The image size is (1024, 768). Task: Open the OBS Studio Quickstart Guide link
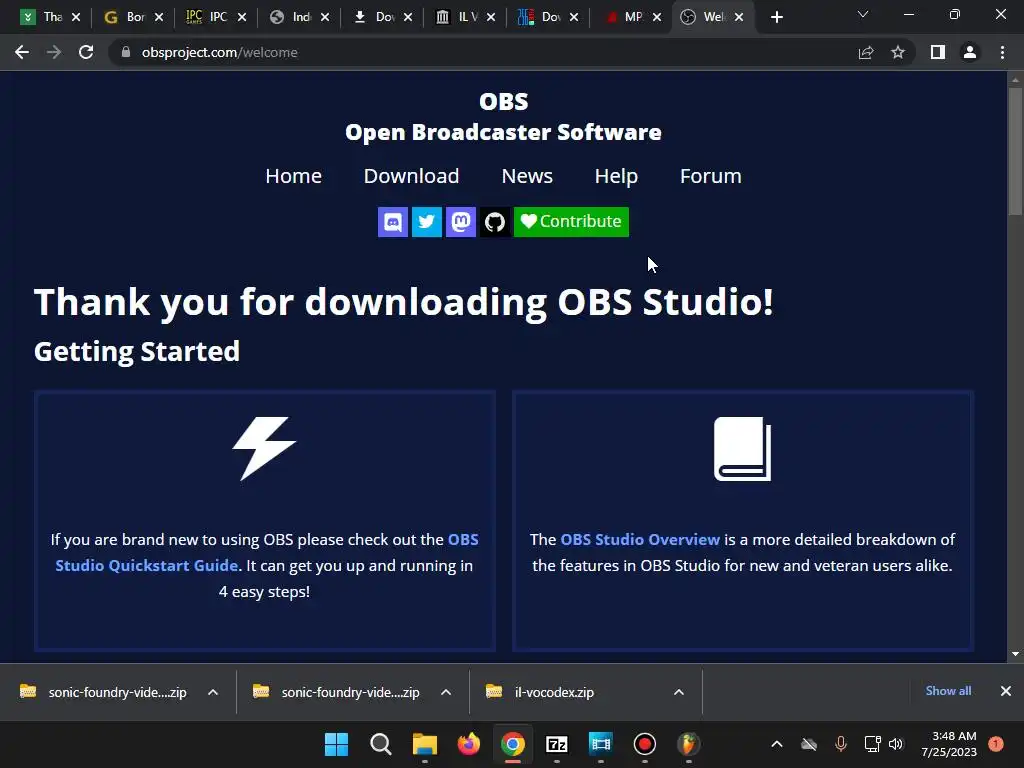147,566
